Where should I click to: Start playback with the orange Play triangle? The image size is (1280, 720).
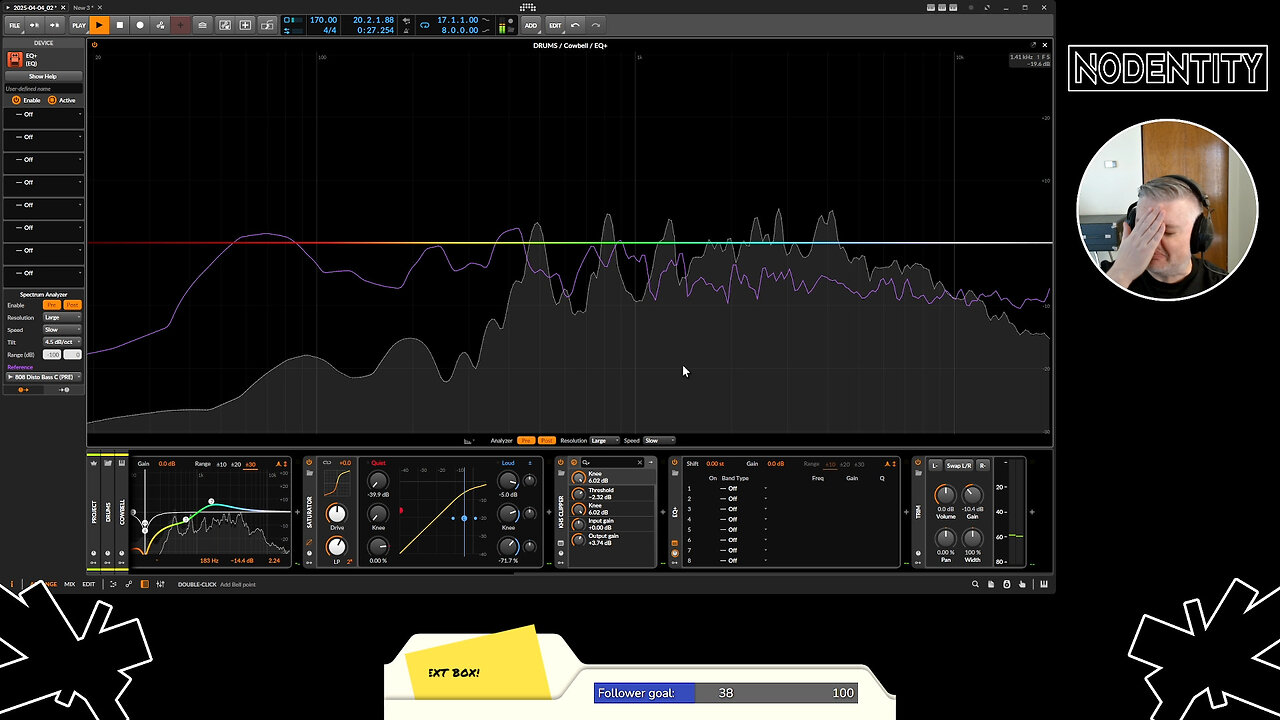tap(99, 25)
